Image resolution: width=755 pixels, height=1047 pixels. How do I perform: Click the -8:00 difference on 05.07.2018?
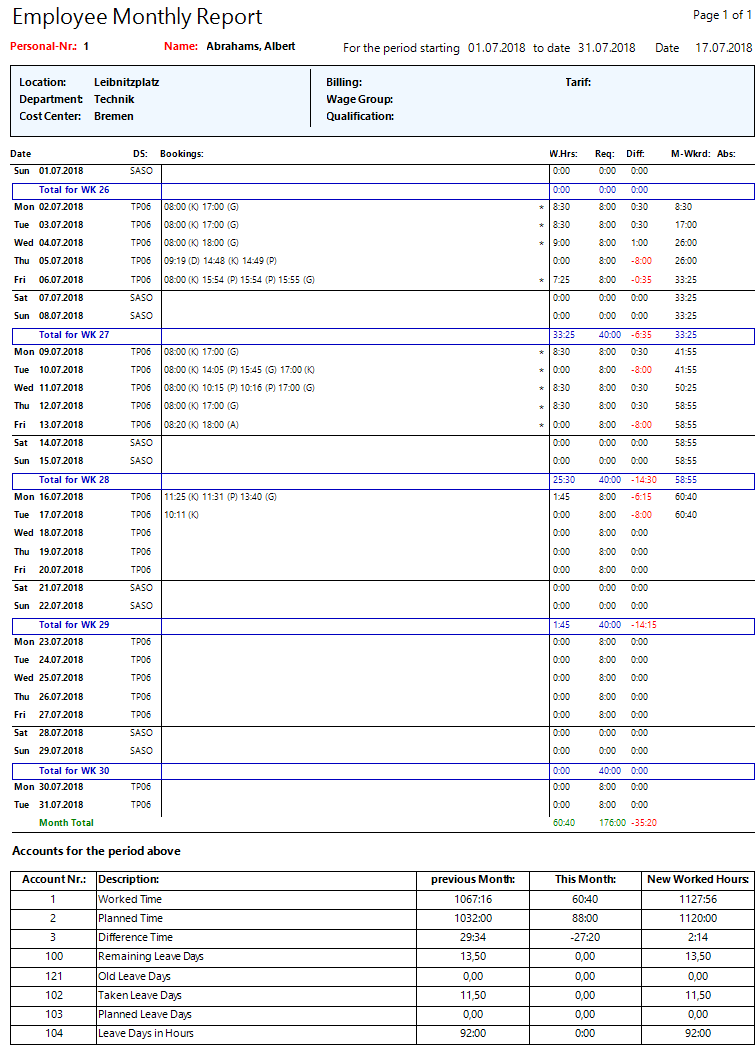point(641,261)
